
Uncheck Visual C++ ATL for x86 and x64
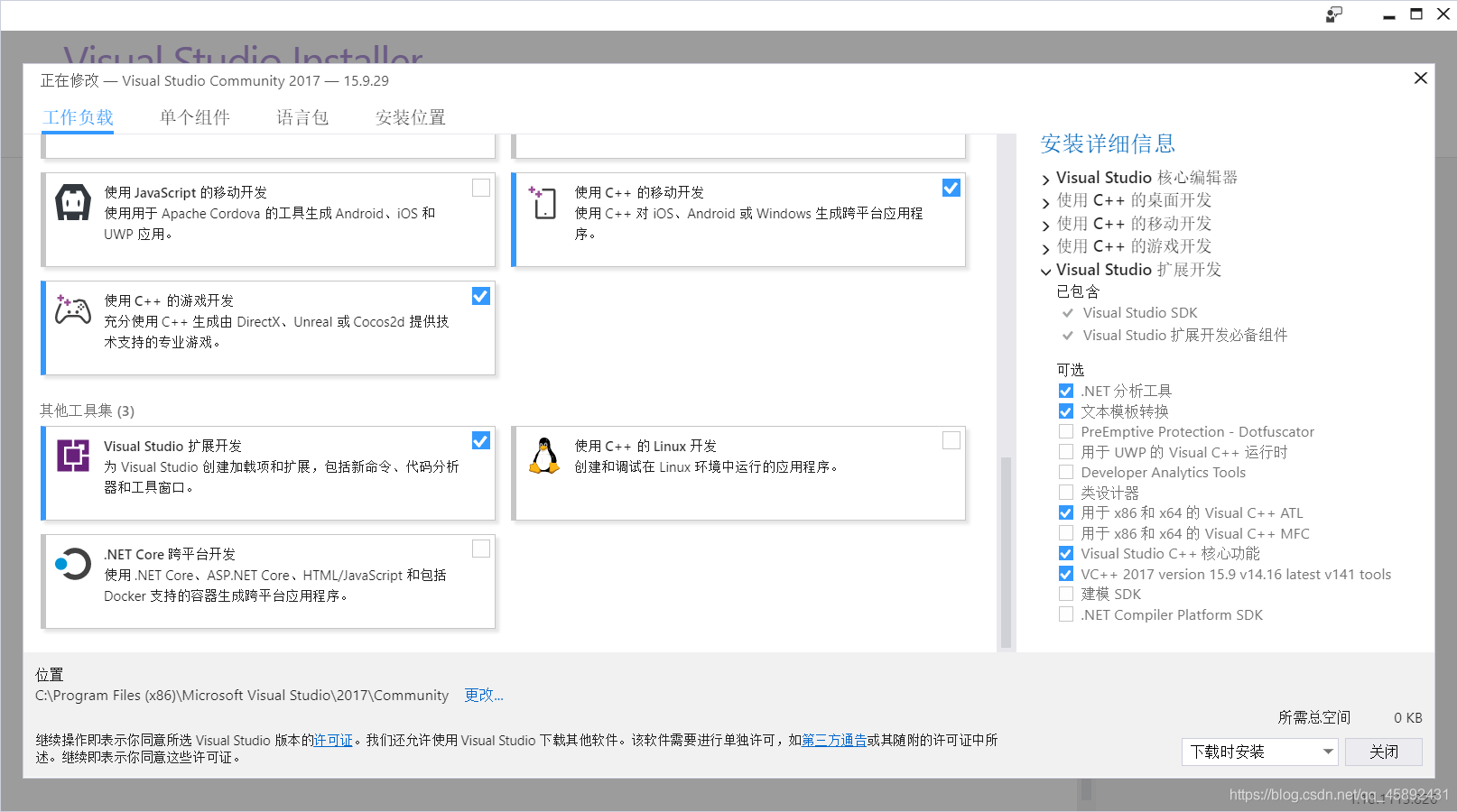(x=1066, y=512)
